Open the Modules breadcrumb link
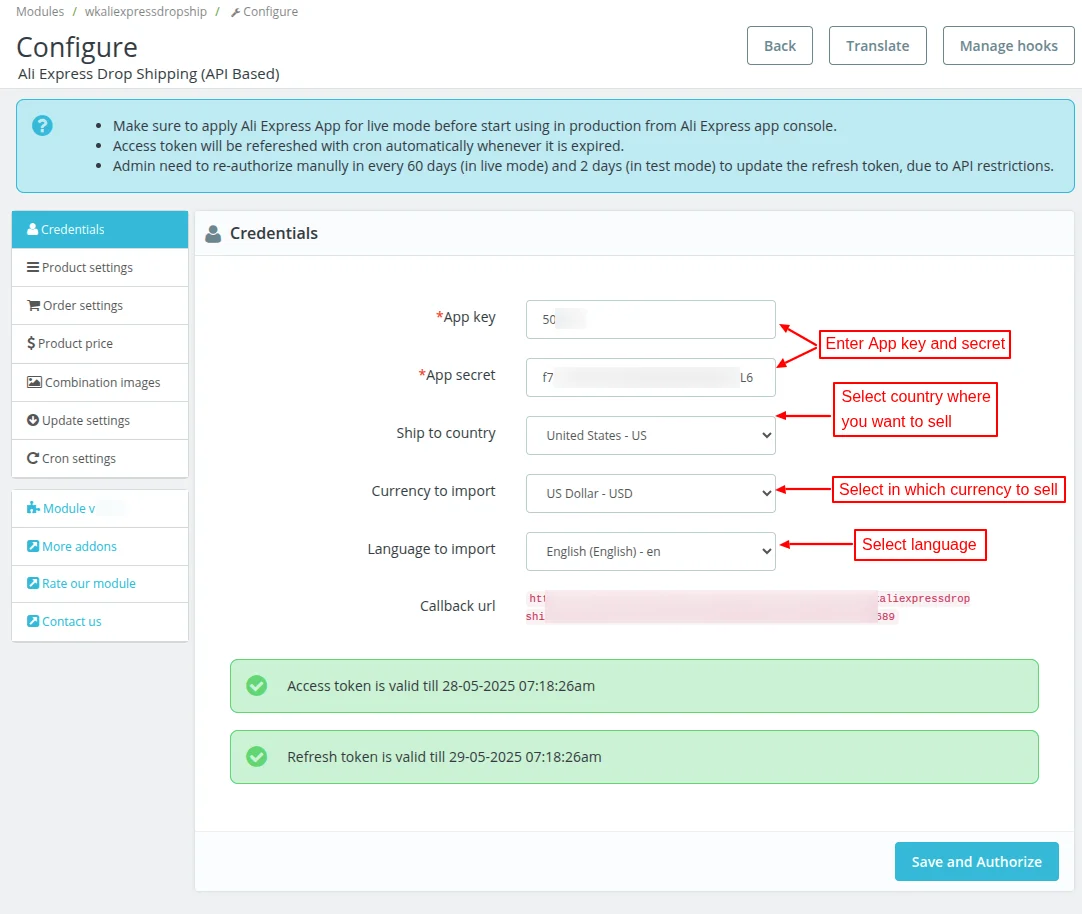Viewport: 1082px width, 914px height. click(x=39, y=11)
